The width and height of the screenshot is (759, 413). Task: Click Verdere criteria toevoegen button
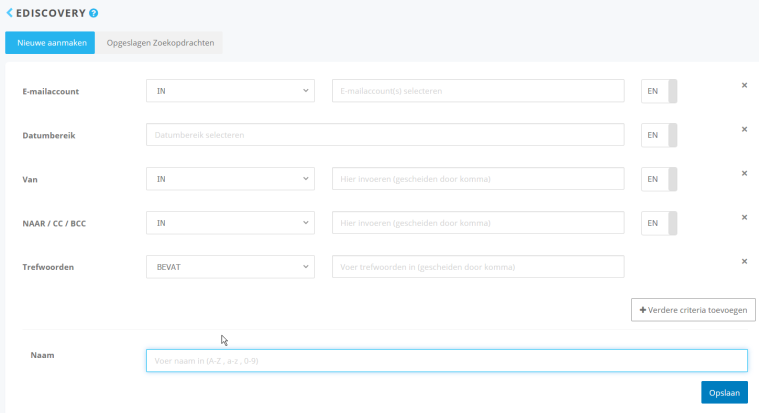693,310
